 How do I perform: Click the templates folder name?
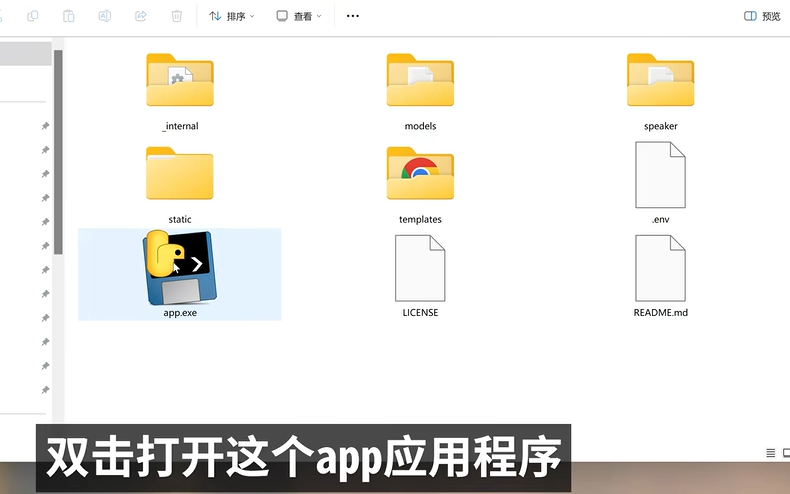(420, 219)
